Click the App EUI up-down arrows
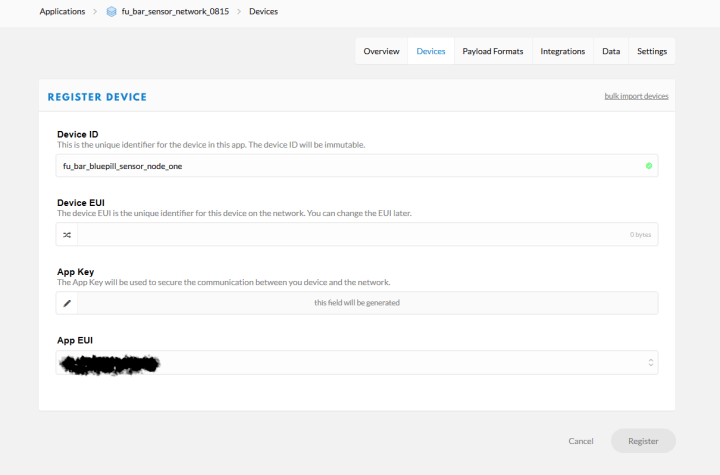This screenshot has width=720, height=475. tap(650, 362)
